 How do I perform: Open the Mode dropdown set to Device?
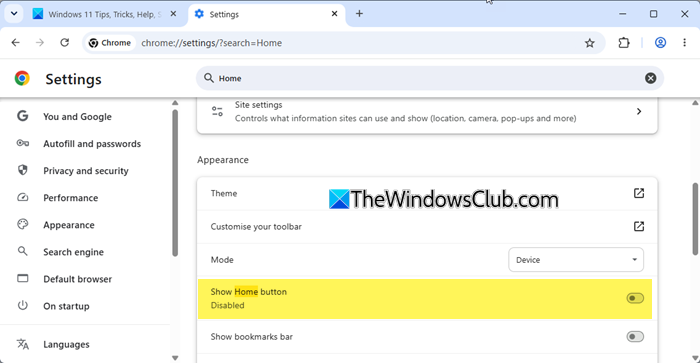[x=576, y=259]
